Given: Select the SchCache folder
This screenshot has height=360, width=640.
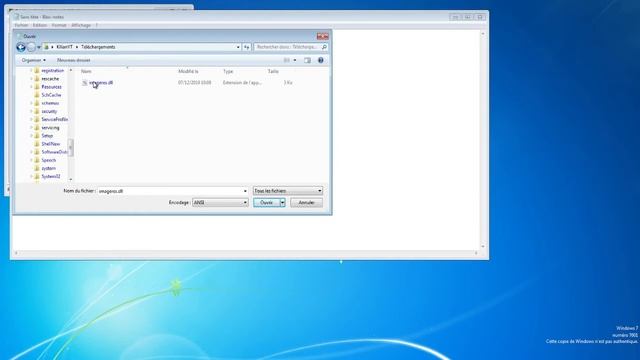Looking at the screenshot, I should [51, 95].
